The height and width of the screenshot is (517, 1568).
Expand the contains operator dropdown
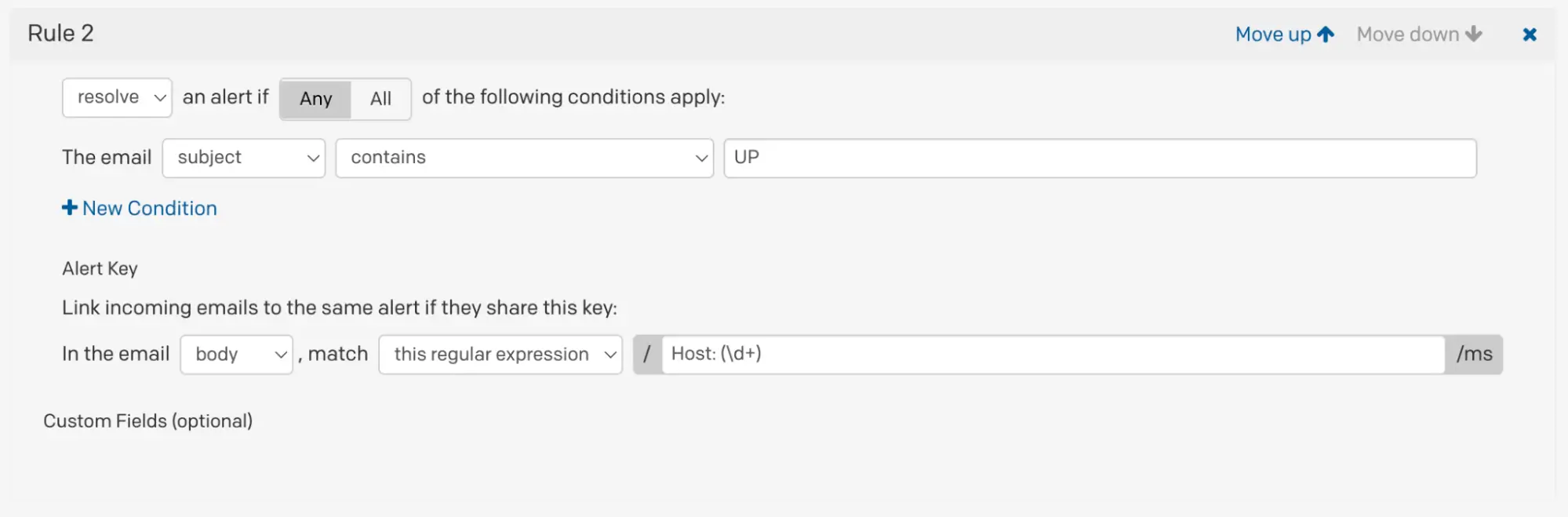coord(524,158)
